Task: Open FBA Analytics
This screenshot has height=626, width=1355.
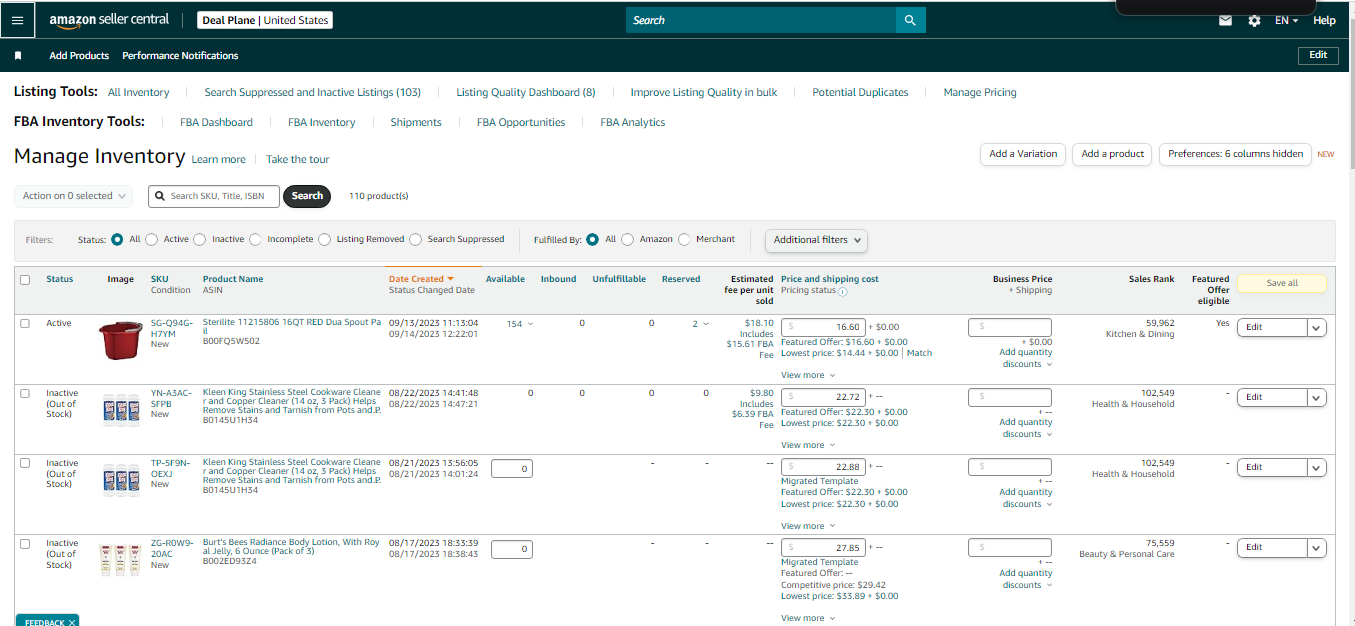Action: coord(633,122)
